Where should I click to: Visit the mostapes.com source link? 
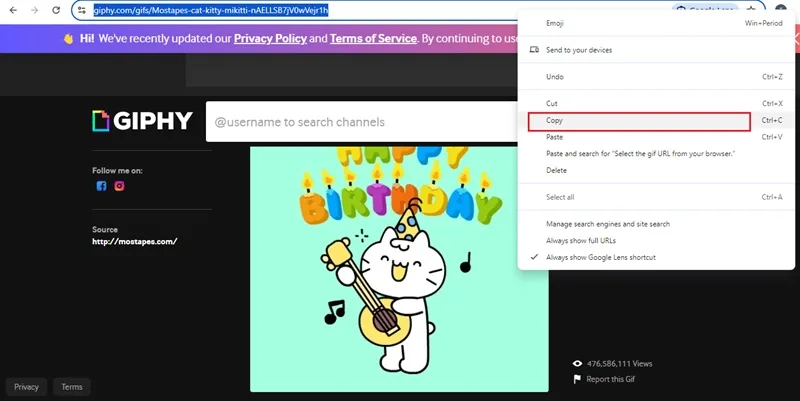135,241
